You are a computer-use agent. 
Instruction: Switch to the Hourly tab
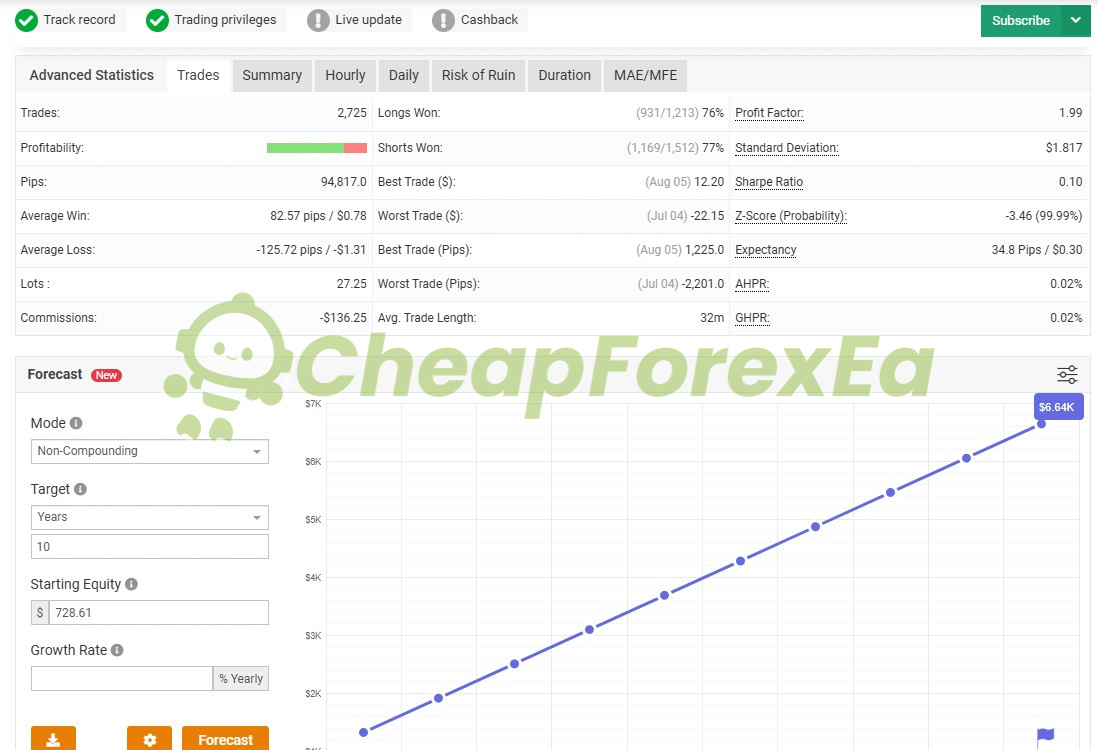[x=345, y=75]
